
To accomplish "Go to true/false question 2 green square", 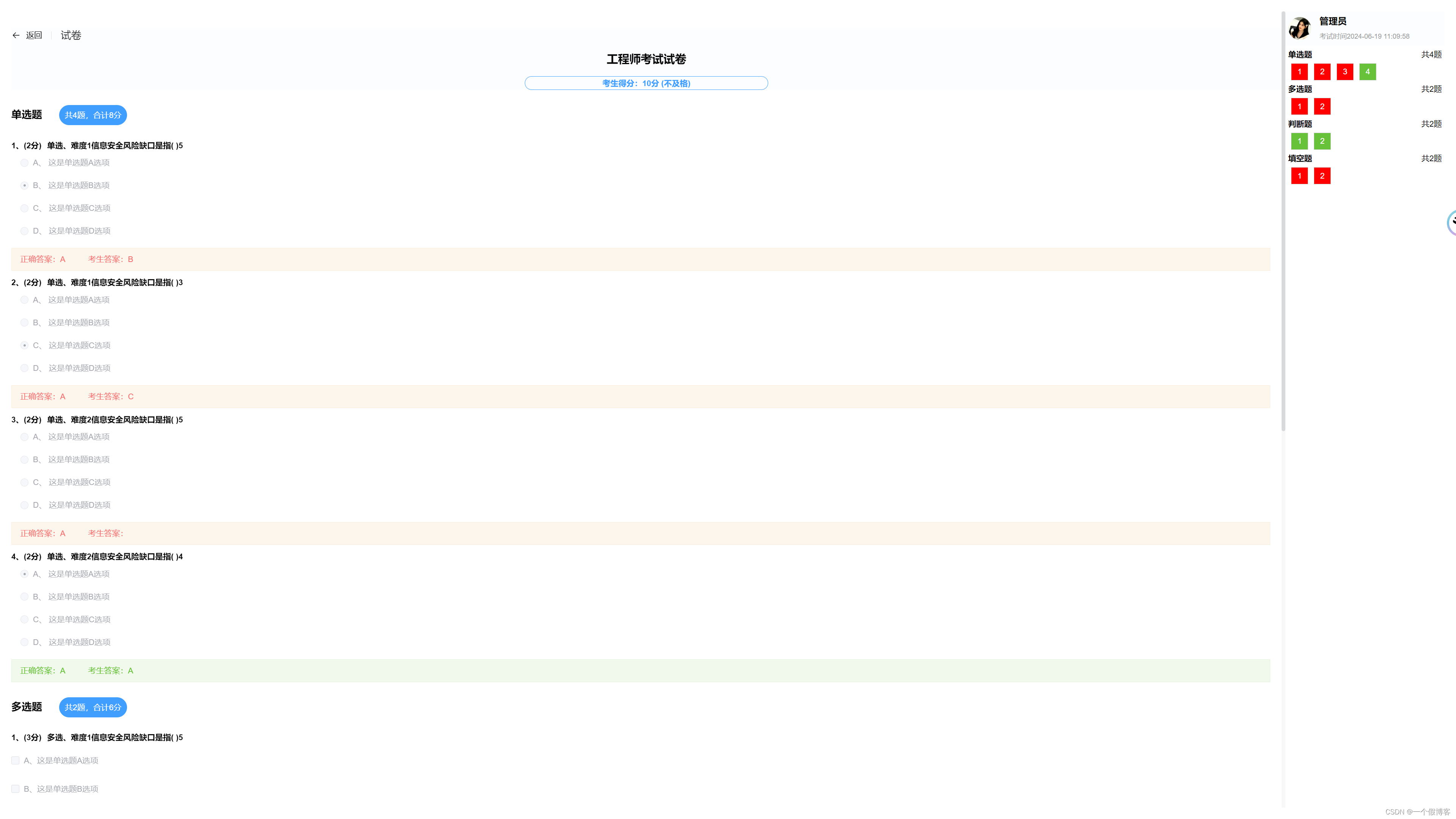I will point(1322,141).
